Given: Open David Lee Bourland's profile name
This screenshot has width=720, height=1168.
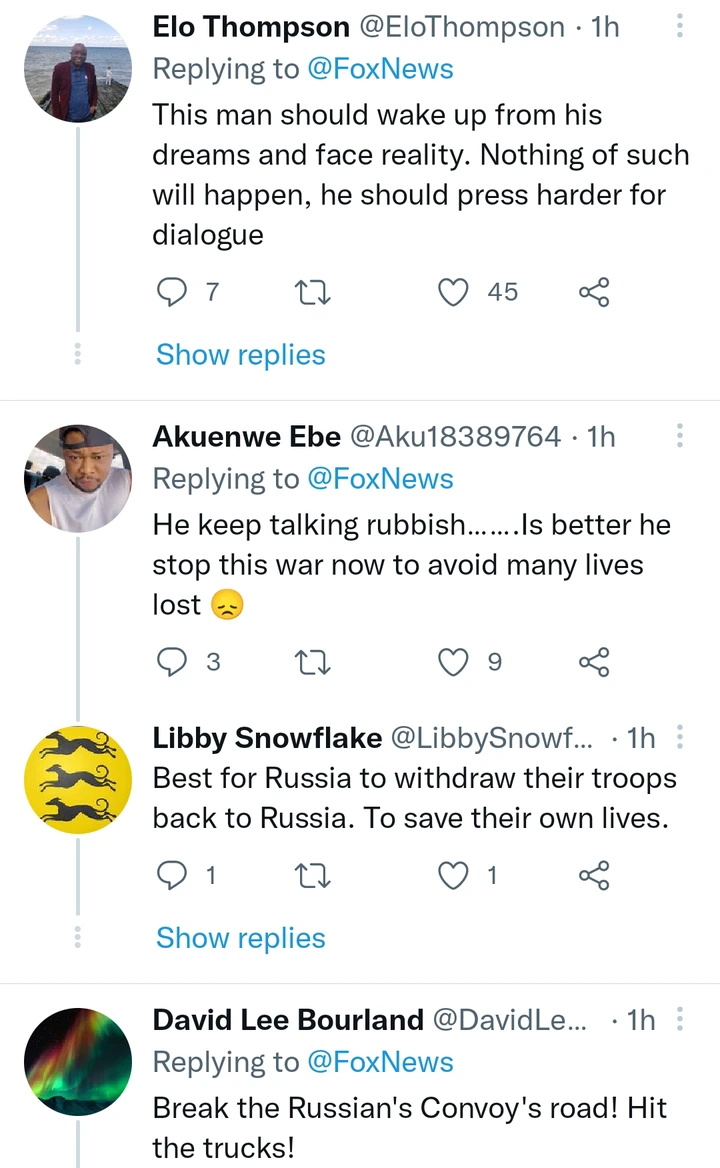Looking at the screenshot, I should (x=288, y=1020).
